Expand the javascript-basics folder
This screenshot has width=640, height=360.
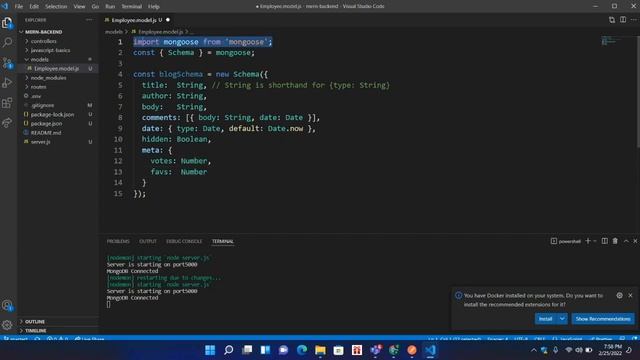click(50, 50)
